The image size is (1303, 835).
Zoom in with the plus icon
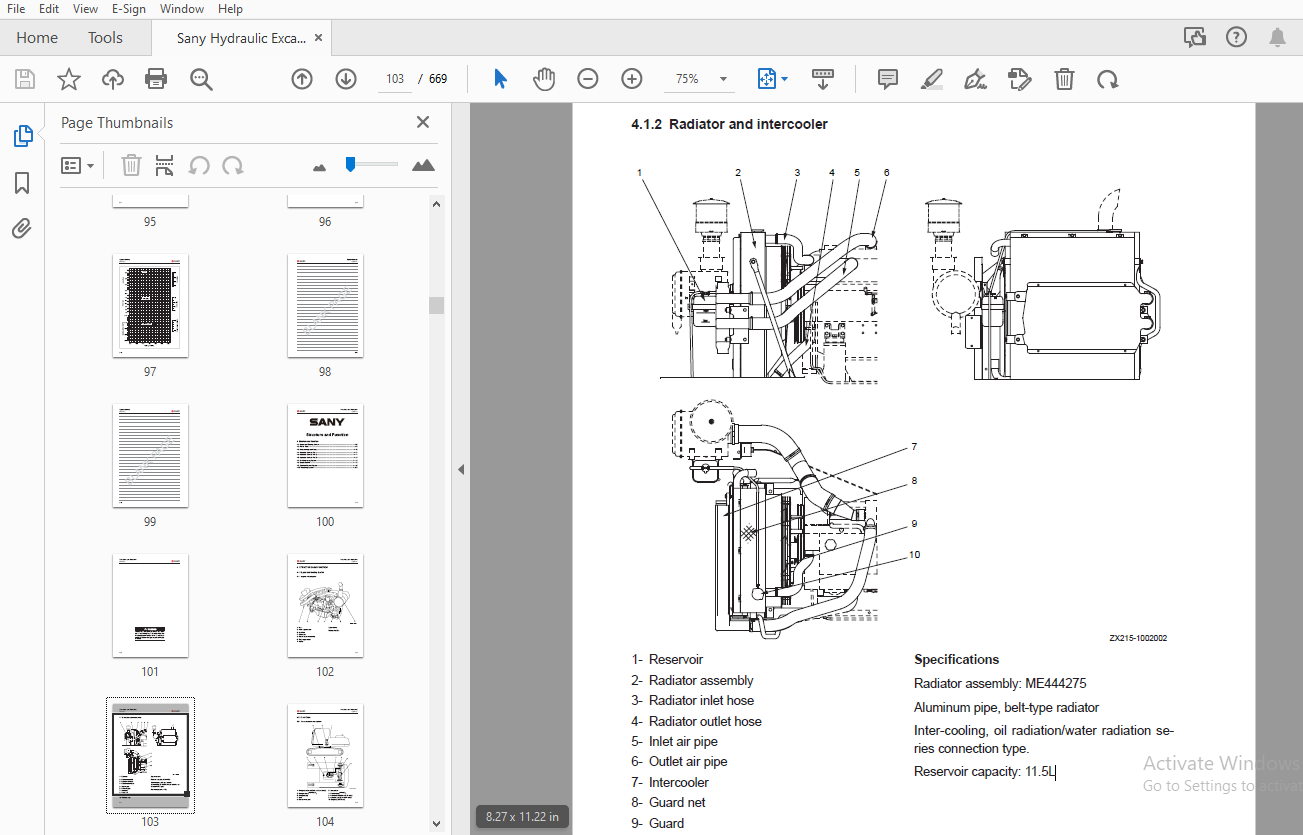tap(632, 79)
